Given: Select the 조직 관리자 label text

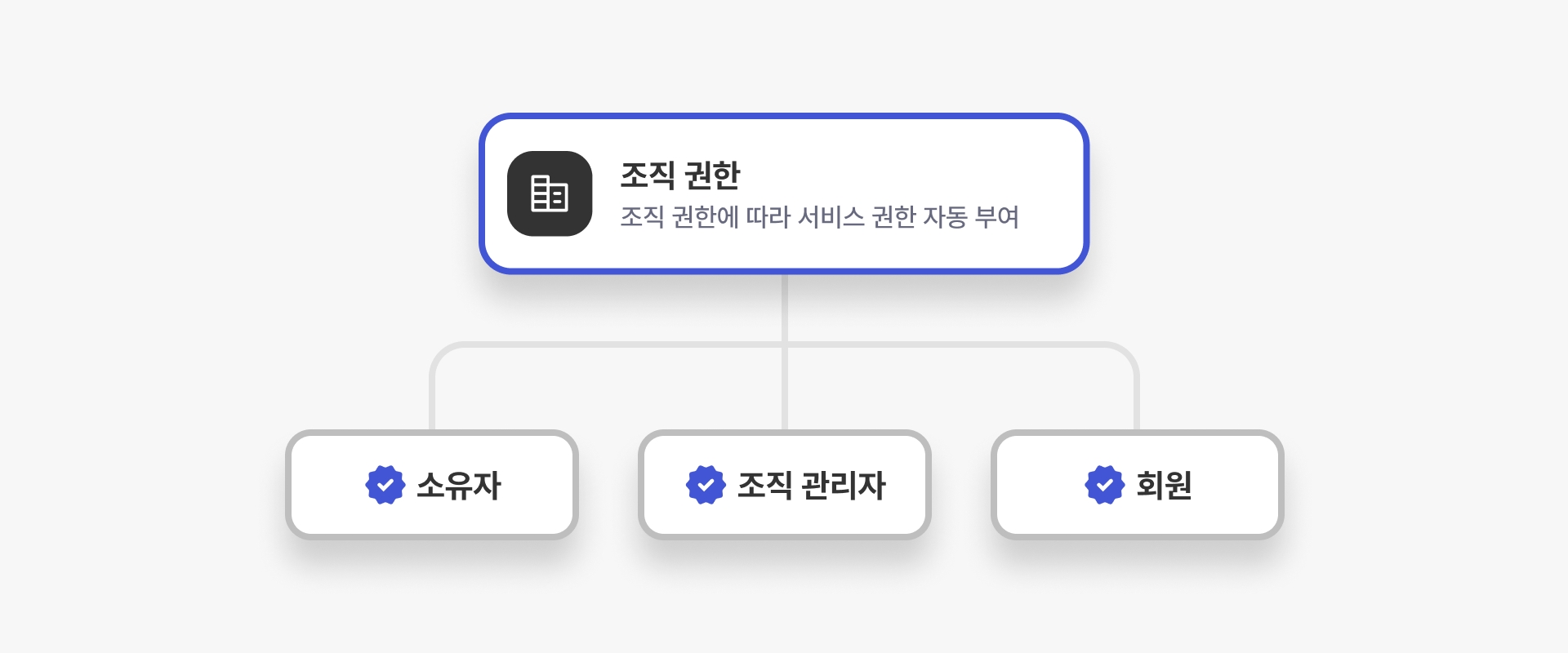Looking at the screenshot, I should coord(811,486).
